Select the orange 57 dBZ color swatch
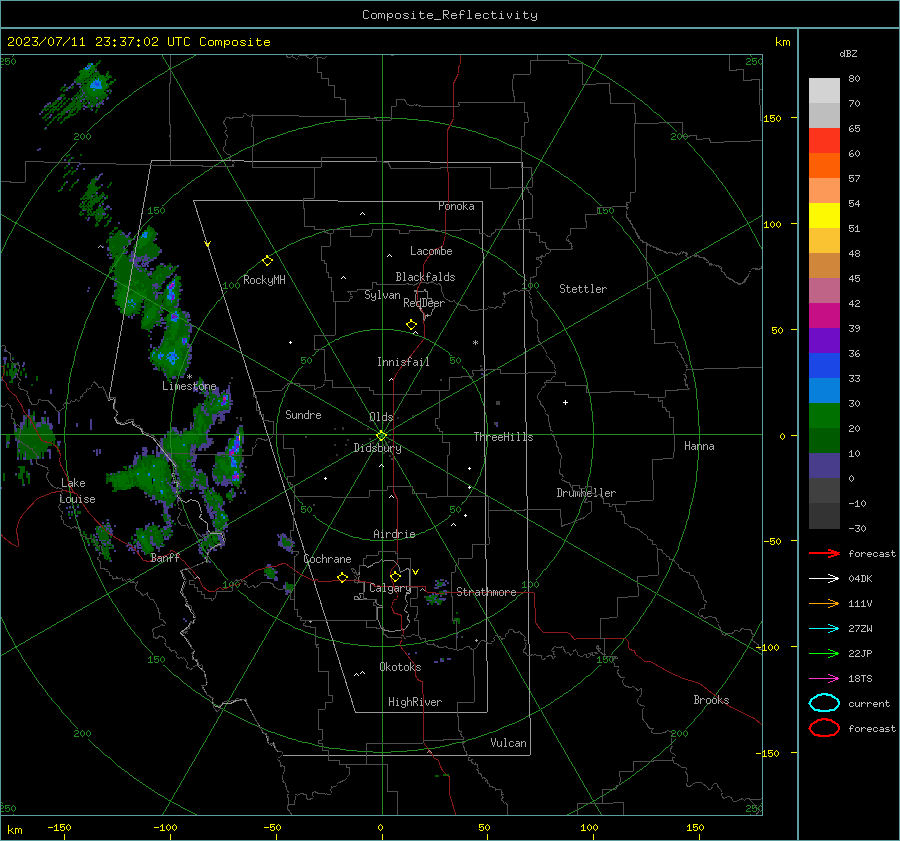 (x=824, y=166)
